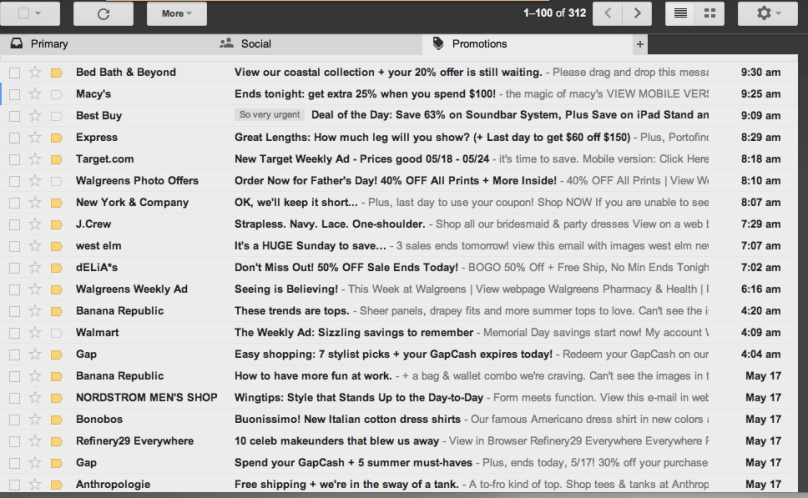Open the More actions dropdown

coord(177,14)
